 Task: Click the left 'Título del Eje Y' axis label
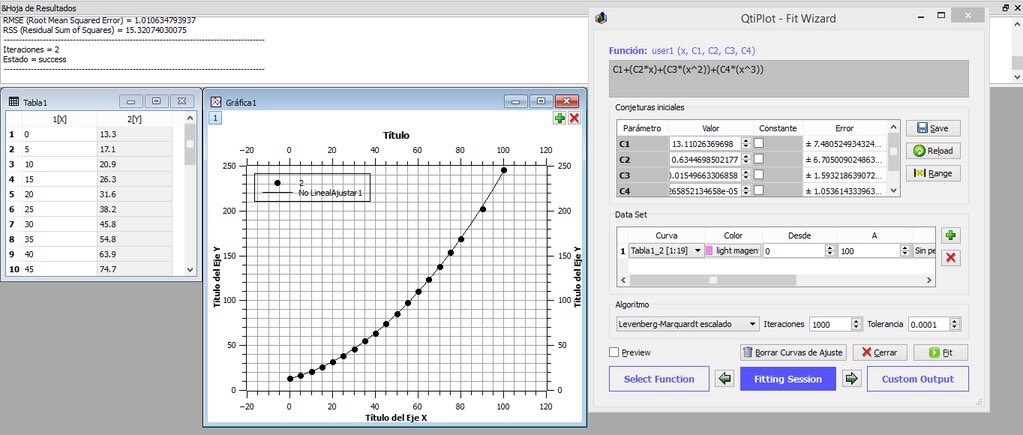[216, 277]
